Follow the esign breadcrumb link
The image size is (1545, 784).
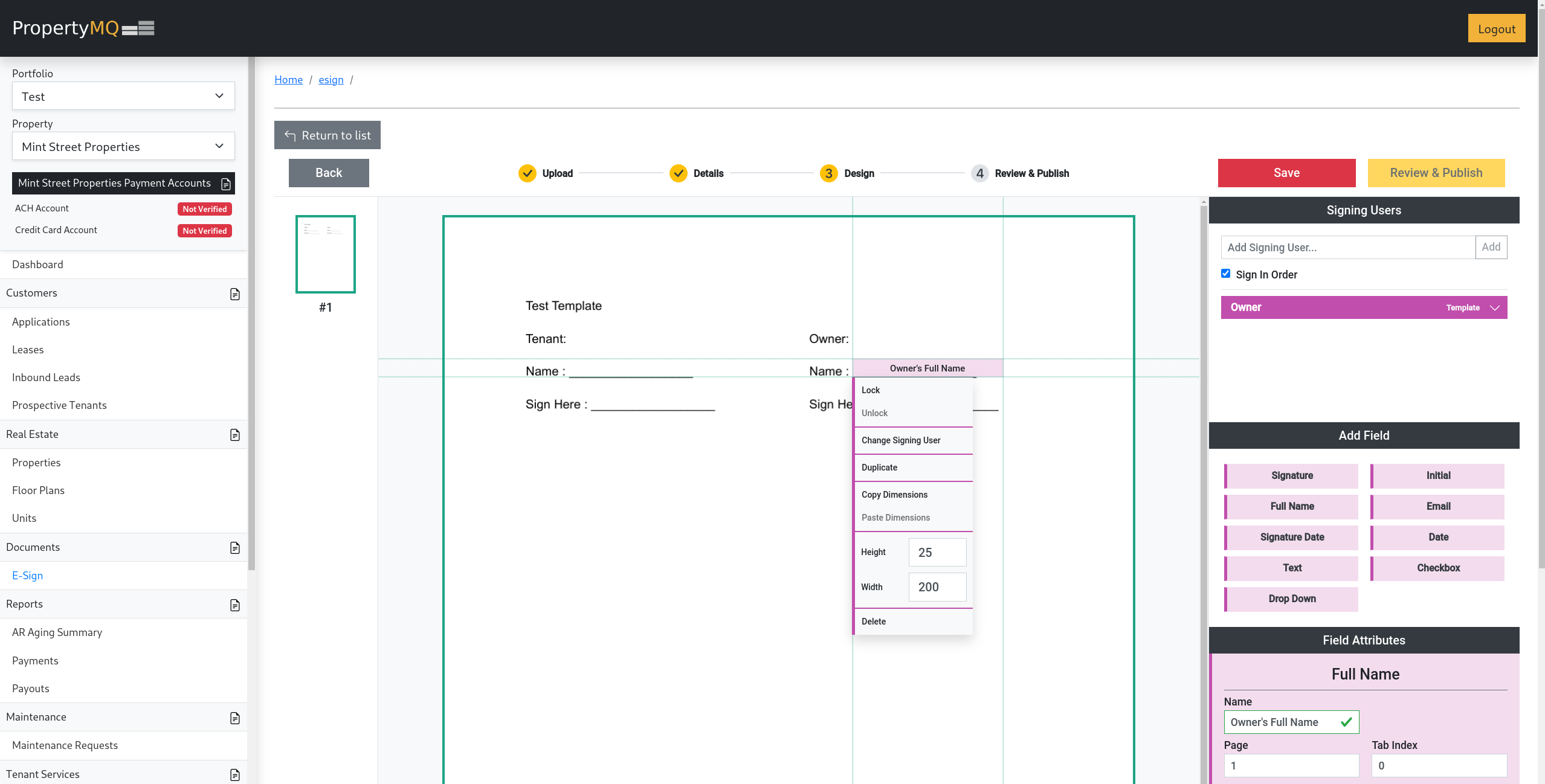click(331, 80)
